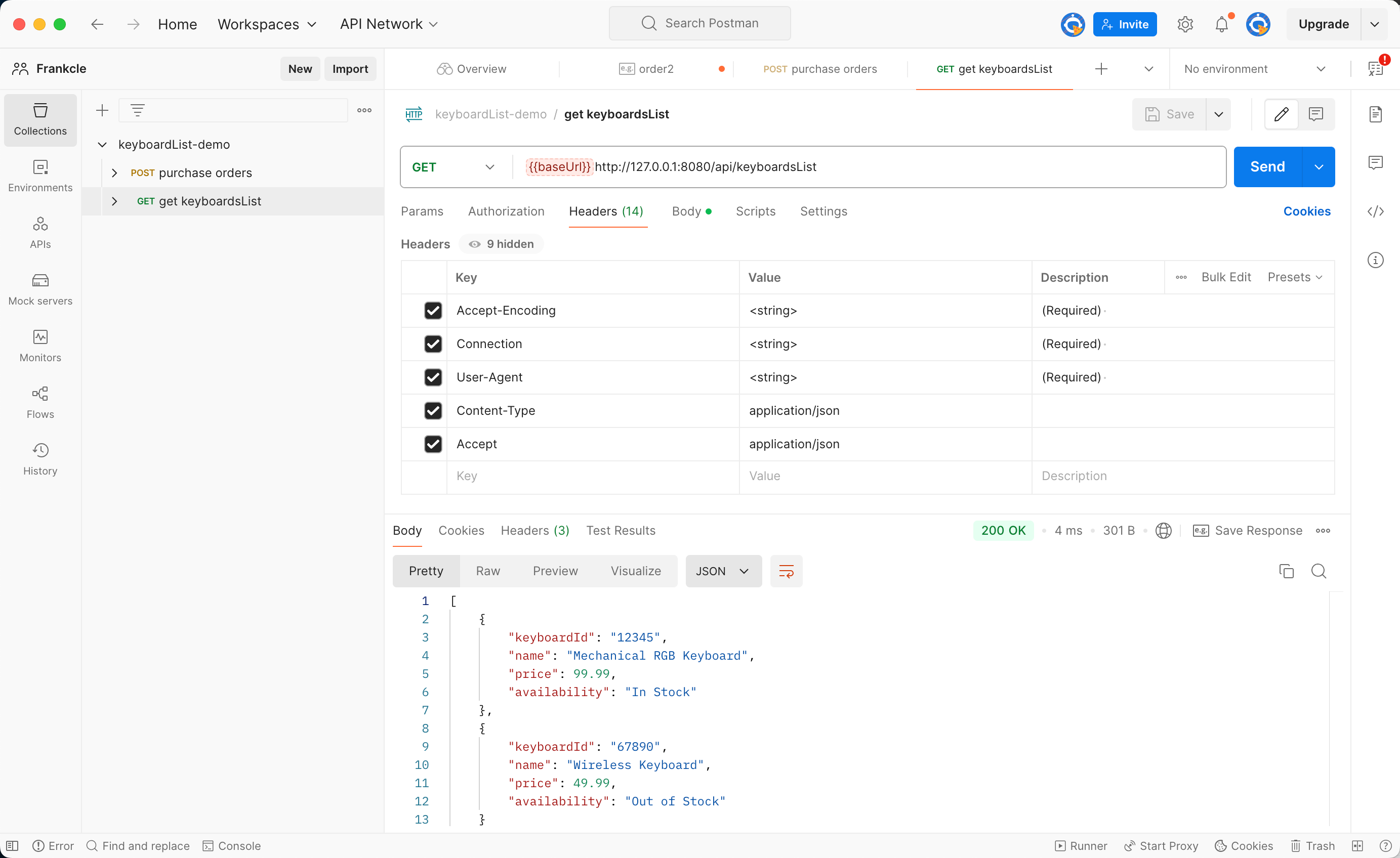Go back with the left arrow
1400x858 pixels.
(97, 24)
